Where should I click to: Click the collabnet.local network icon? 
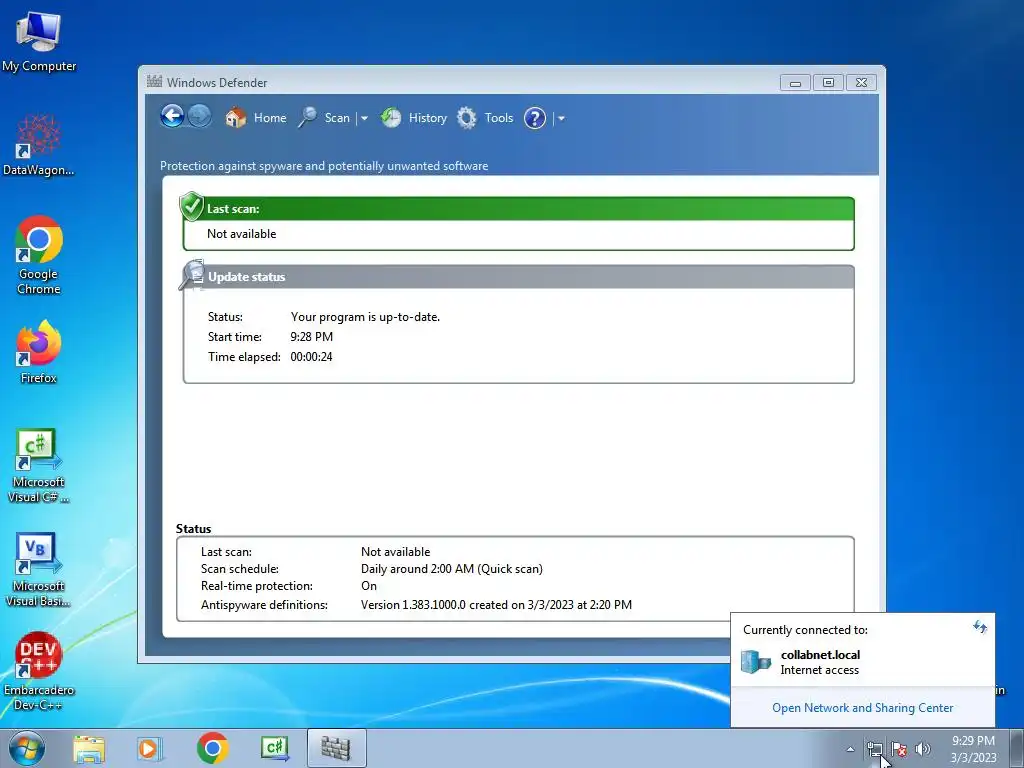pyautogui.click(x=756, y=662)
